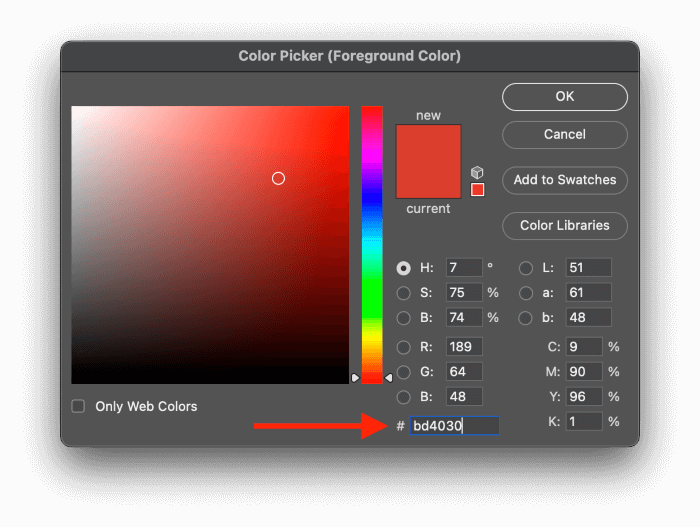This screenshot has height=527, width=700.
Task: Click the Cancel button
Action: [x=565, y=134]
